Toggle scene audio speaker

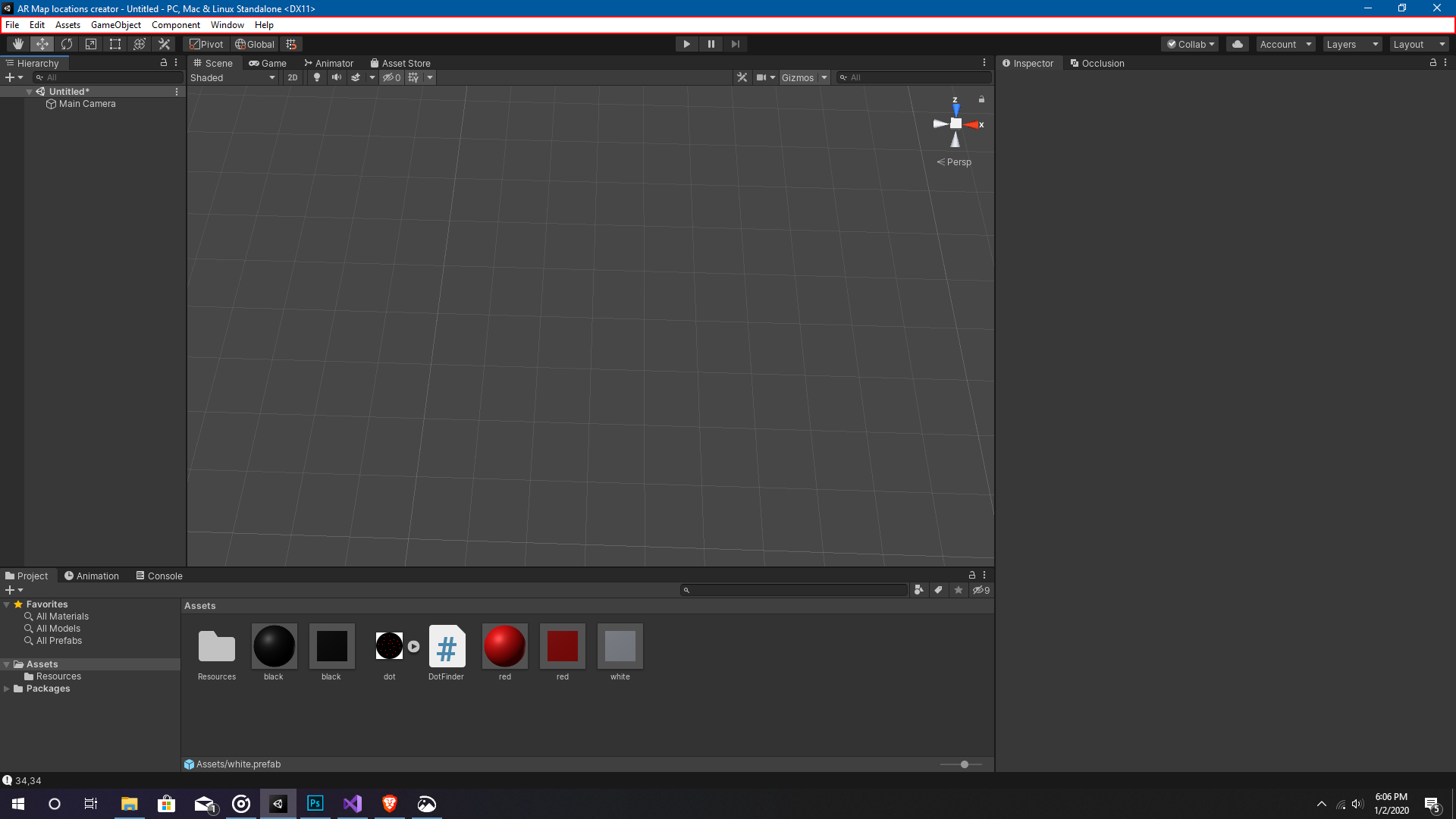[337, 77]
